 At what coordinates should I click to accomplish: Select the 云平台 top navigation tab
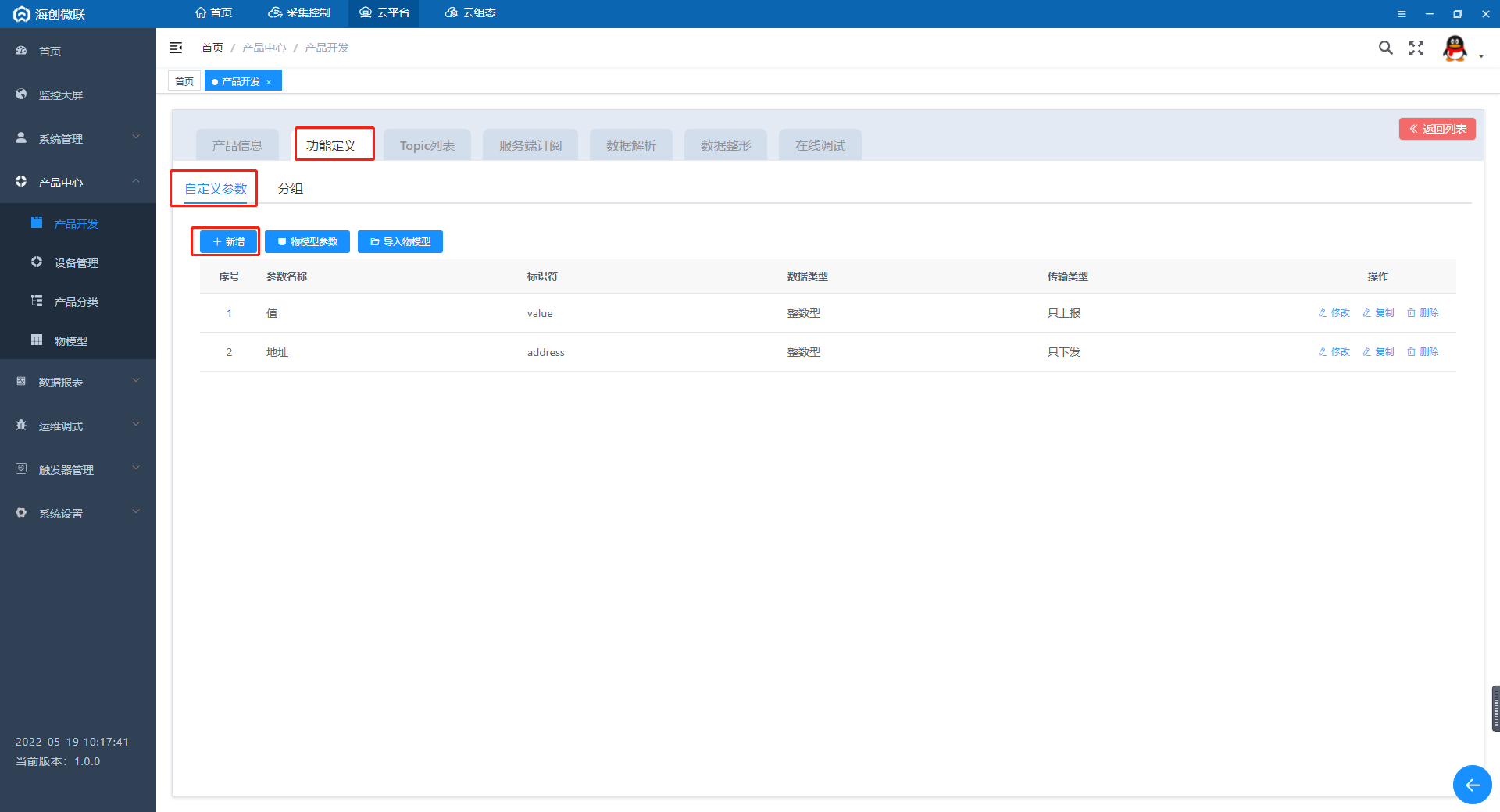coord(384,12)
